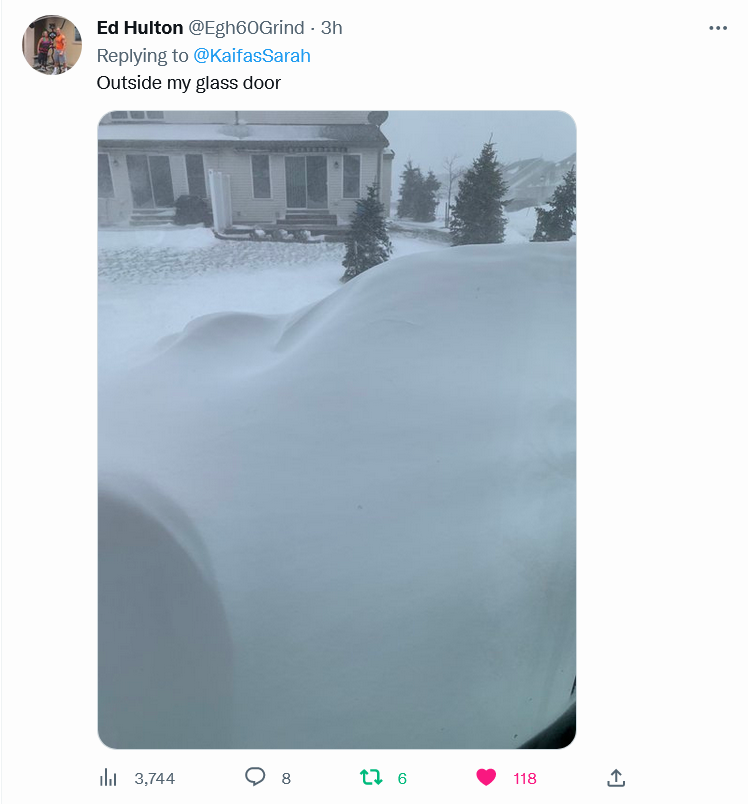
Task: Retweet using the green arrows icon
Action: [371, 777]
